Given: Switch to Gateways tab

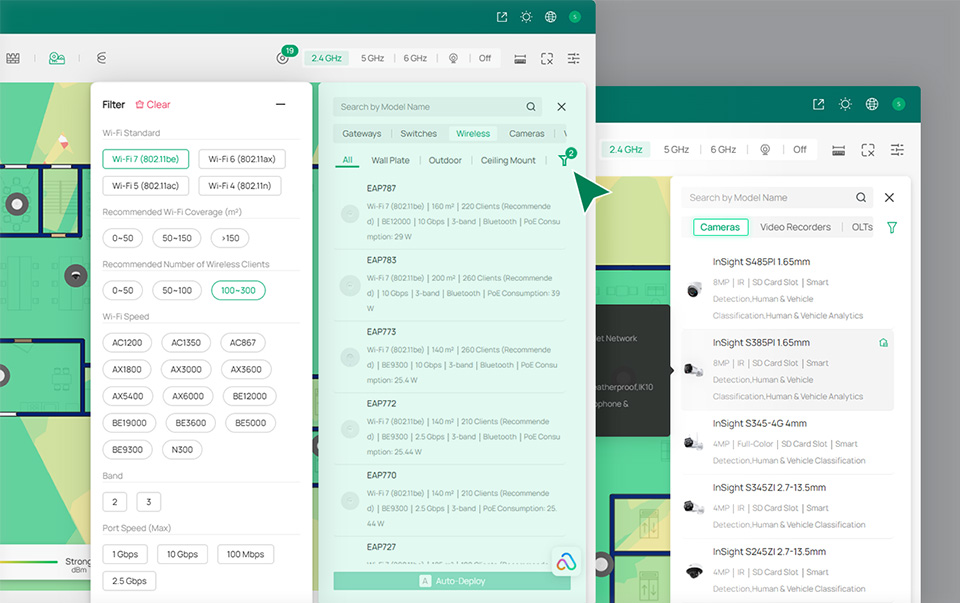Looking at the screenshot, I should (x=361, y=133).
